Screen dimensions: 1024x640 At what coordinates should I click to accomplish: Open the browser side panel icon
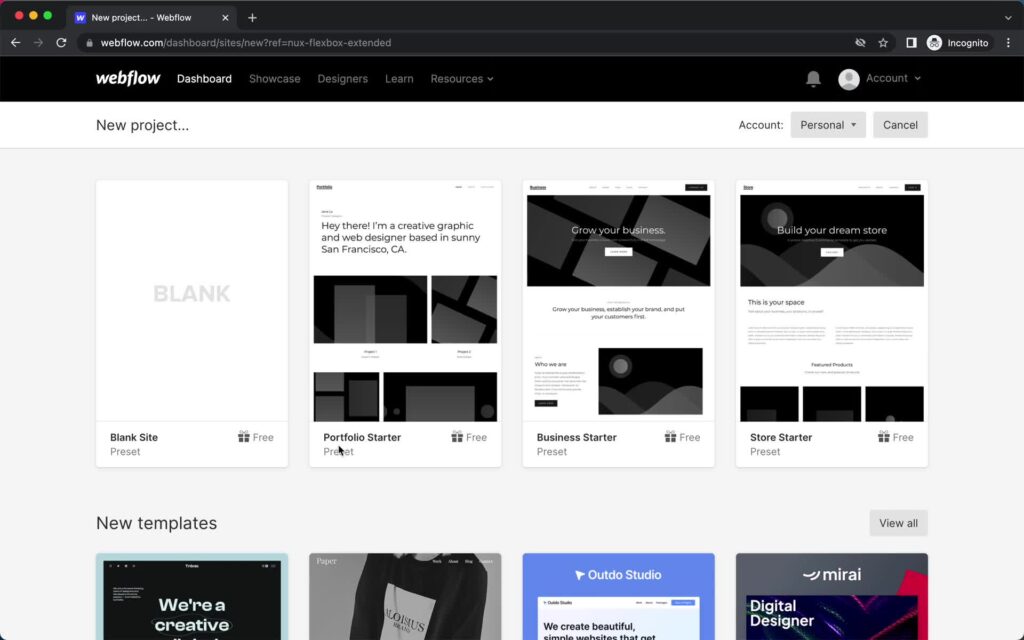(x=911, y=42)
